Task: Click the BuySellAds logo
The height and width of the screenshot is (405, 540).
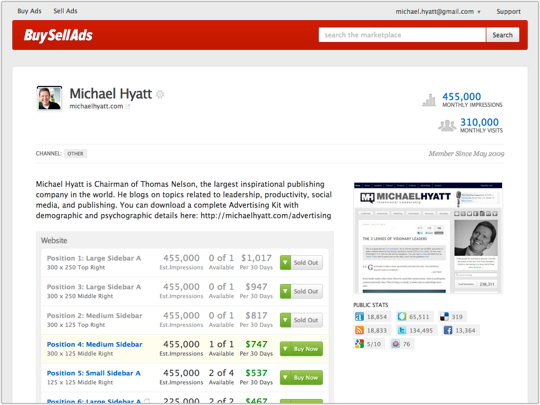Action: pyautogui.click(x=58, y=35)
